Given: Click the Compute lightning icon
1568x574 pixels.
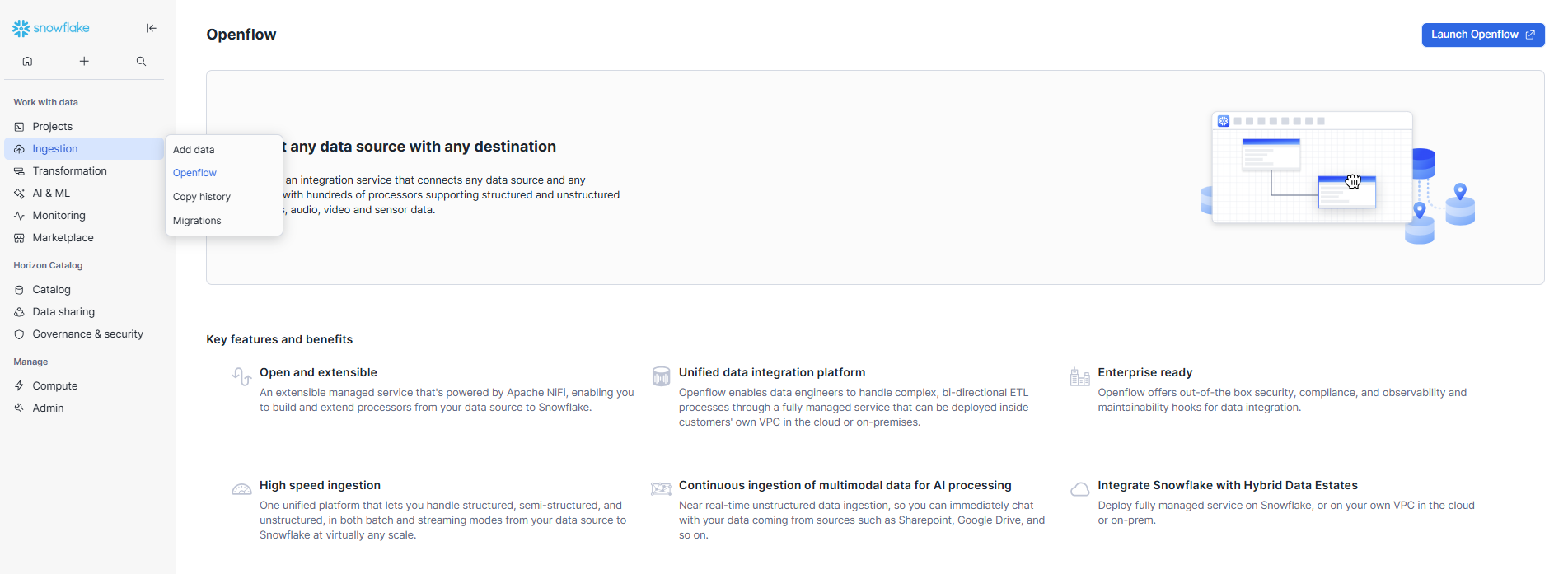Looking at the screenshot, I should [x=20, y=386].
